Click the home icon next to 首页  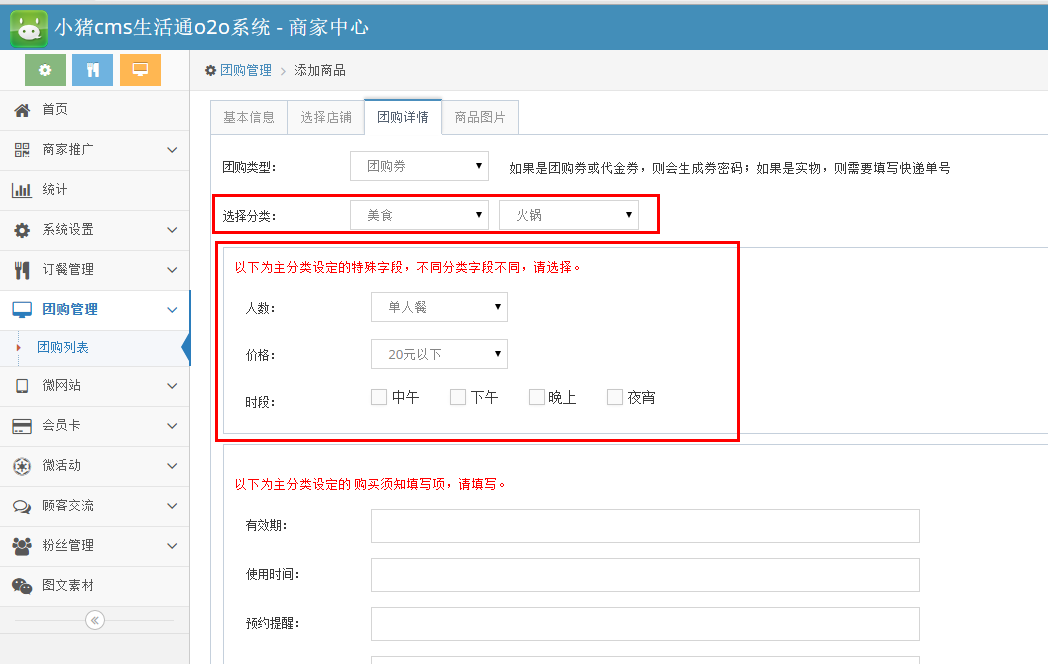pyautogui.click(x=22, y=111)
